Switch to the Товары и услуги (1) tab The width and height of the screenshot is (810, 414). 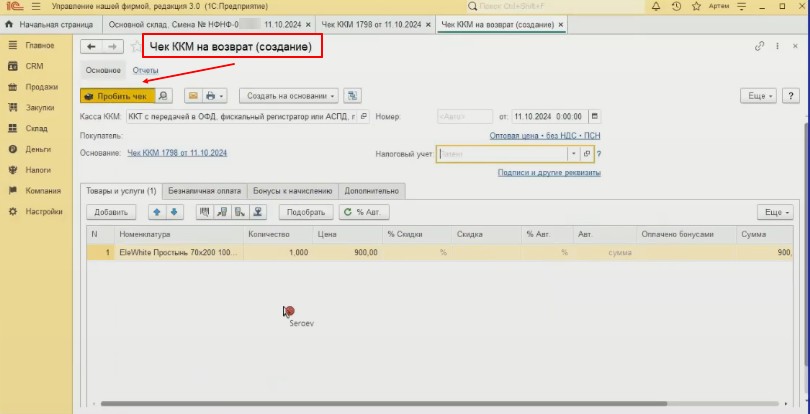click(x=121, y=191)
